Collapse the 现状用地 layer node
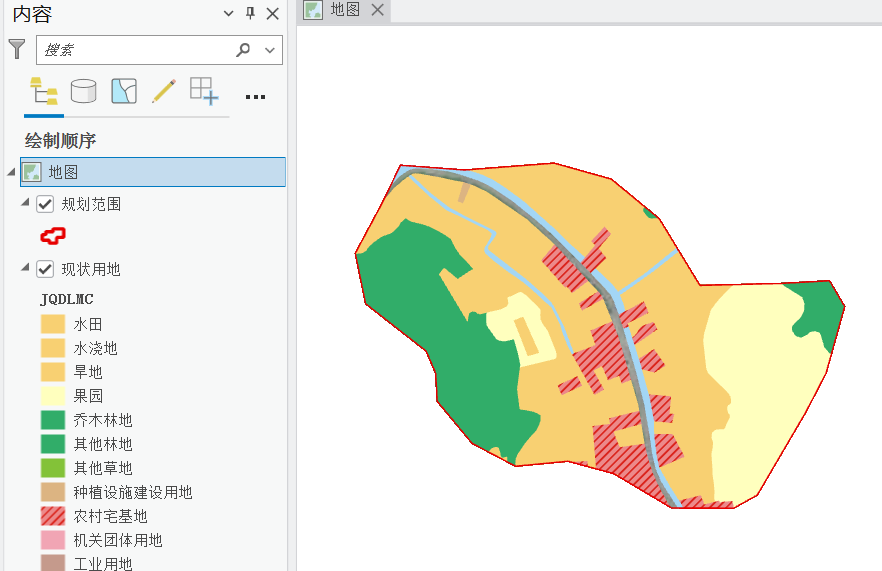 click(25, 268)
